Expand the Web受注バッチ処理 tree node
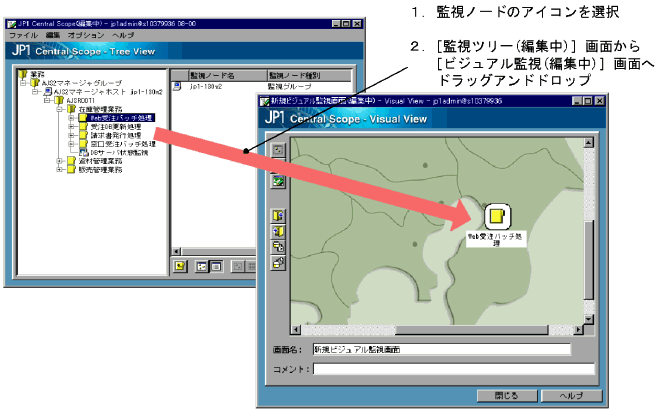The height and width of the screenshot is (411, 668). [71, 118]
